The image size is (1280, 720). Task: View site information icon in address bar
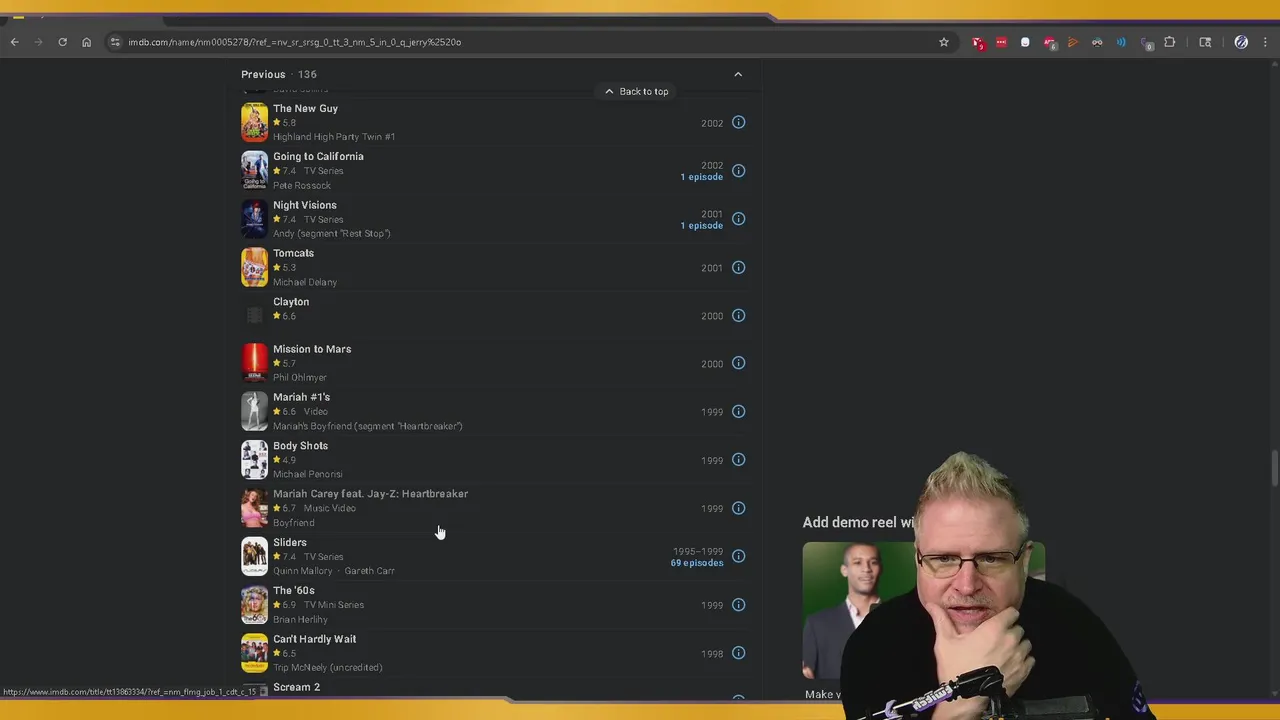coord(115,42)
